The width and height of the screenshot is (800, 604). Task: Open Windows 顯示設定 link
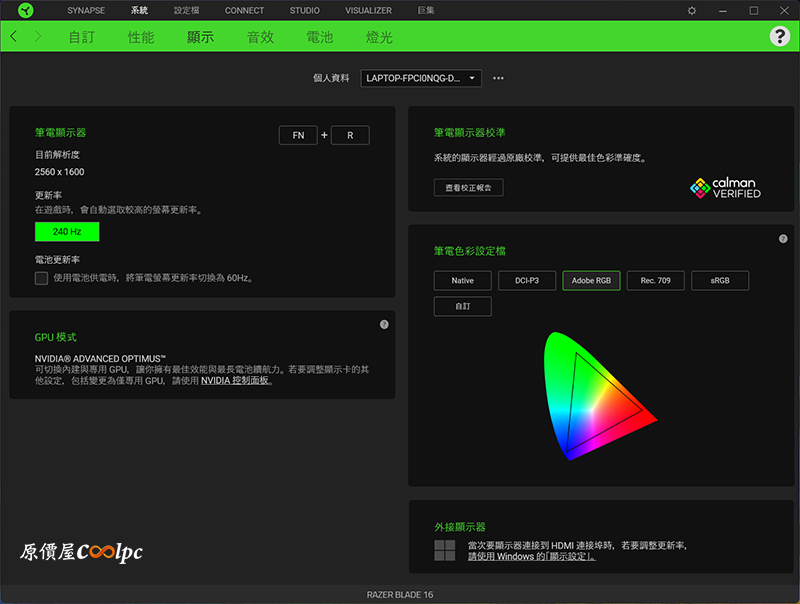click(x=532, y=557)
